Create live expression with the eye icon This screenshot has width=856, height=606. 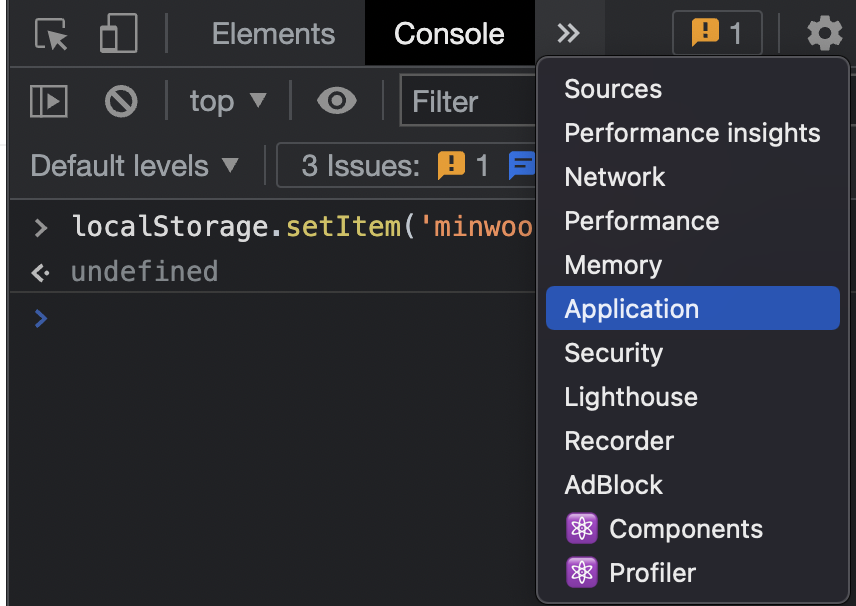[x=337, y=101]
